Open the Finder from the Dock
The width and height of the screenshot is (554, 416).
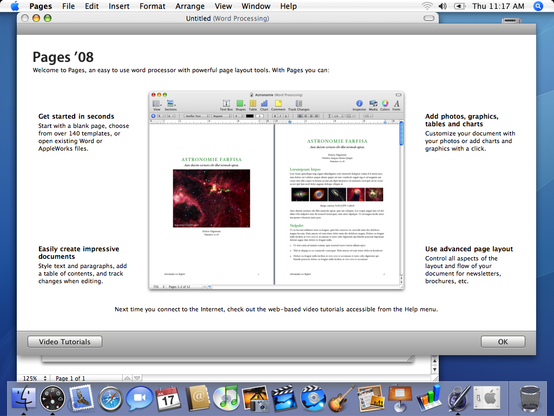(24, 398)
